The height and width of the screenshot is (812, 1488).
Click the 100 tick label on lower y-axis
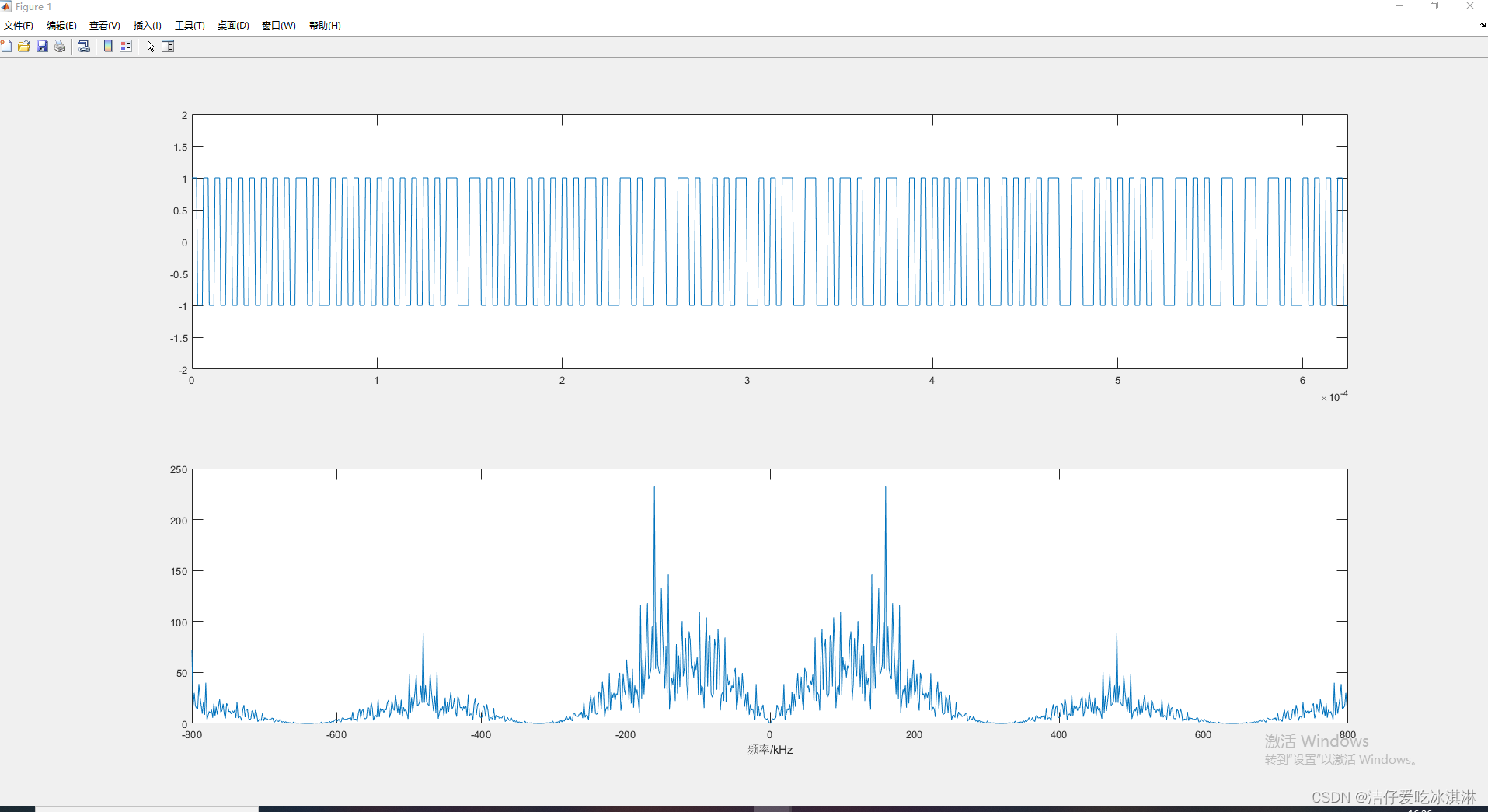point(179,622)
